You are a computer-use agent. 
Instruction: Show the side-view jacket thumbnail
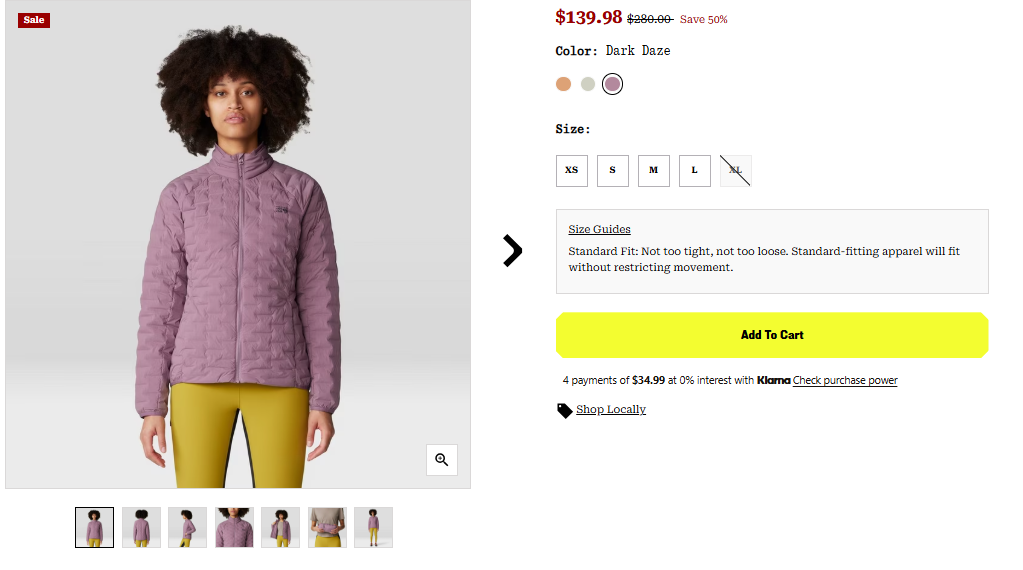[x=188, y=527]
